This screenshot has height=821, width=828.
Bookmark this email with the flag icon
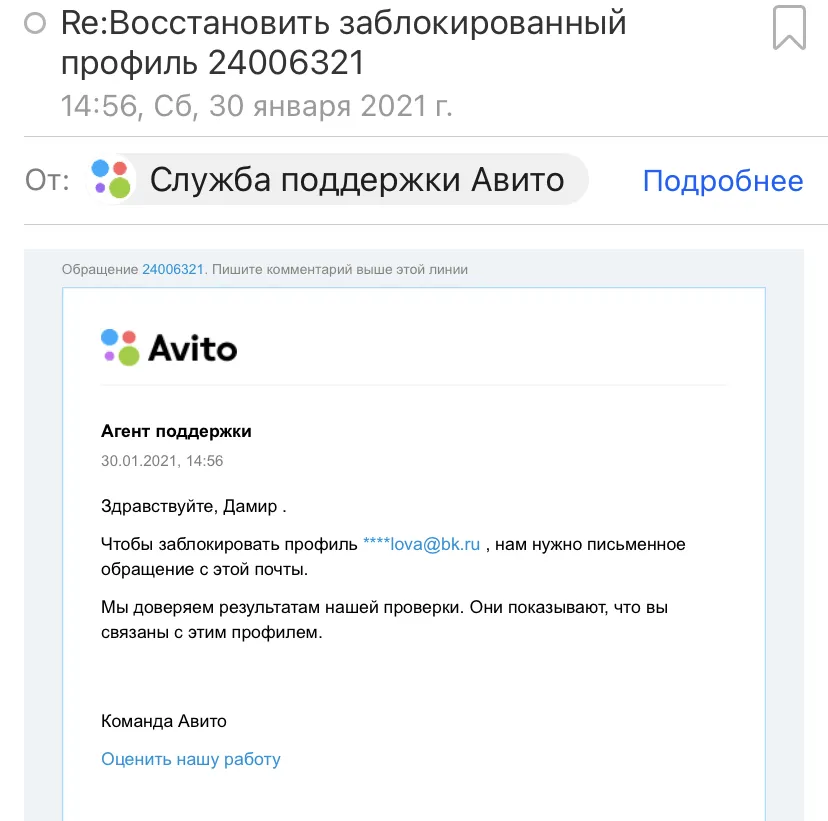pos(789,27)
